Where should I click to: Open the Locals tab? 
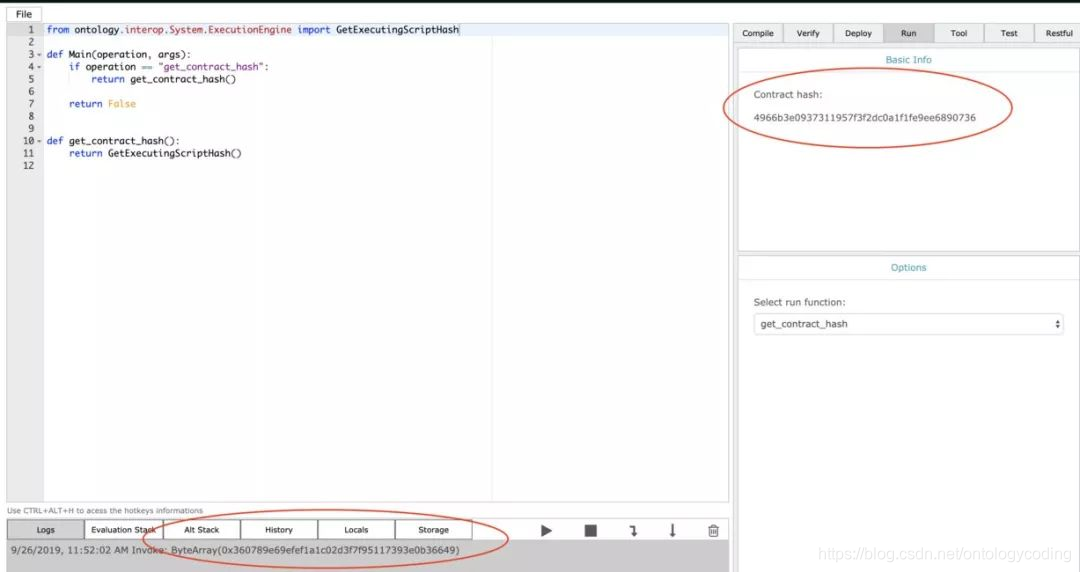356,530
